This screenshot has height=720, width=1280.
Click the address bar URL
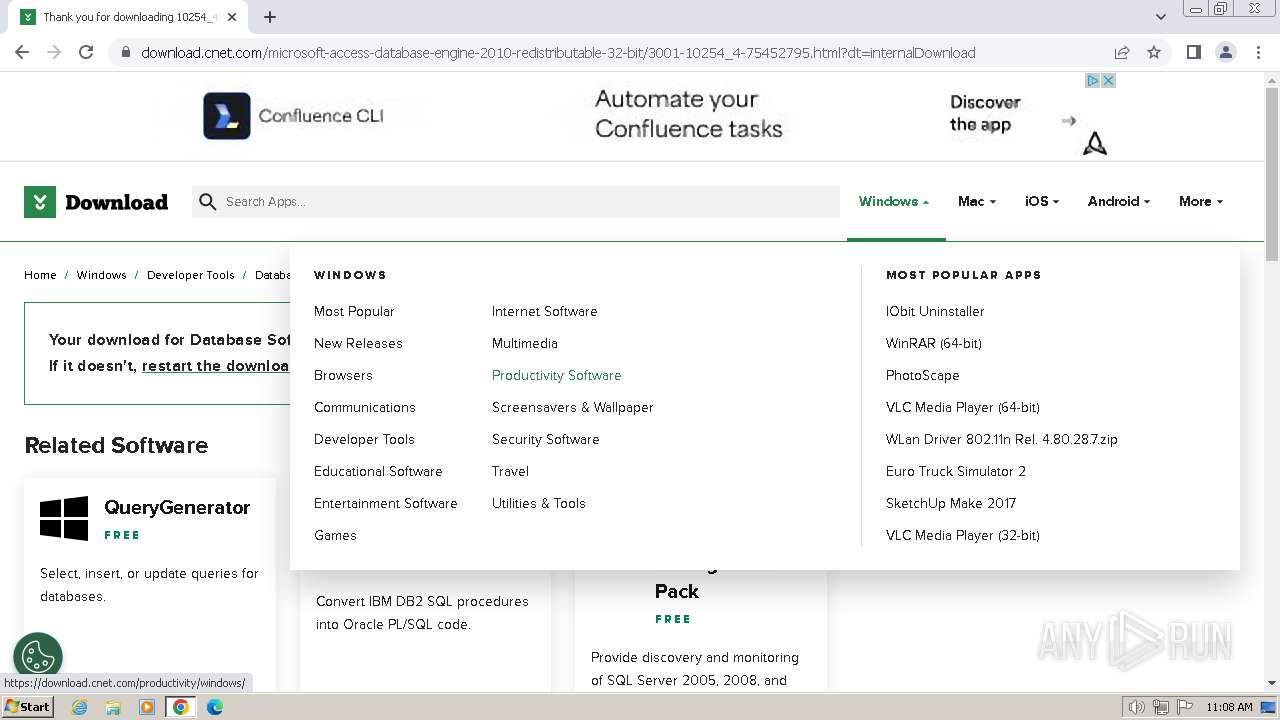tap(558, 53)
